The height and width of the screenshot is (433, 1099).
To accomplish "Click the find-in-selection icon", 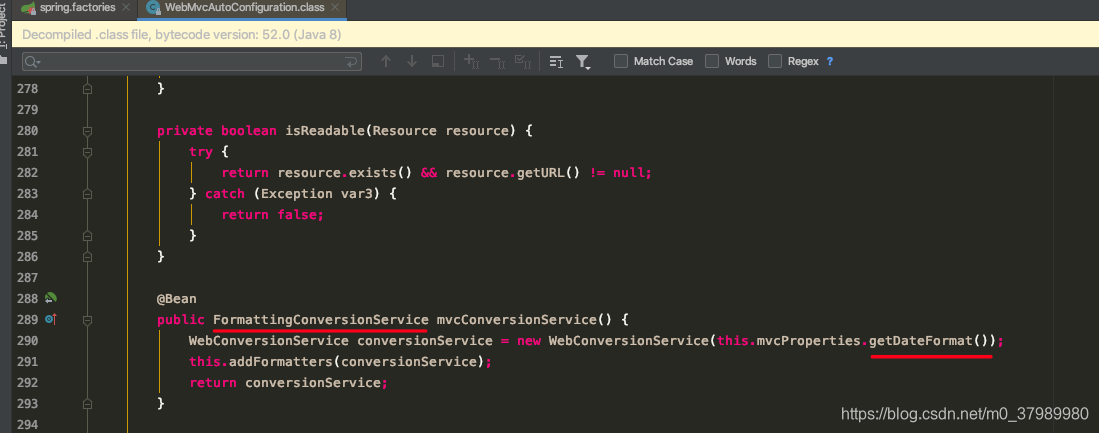I will [x=438, y=62].
